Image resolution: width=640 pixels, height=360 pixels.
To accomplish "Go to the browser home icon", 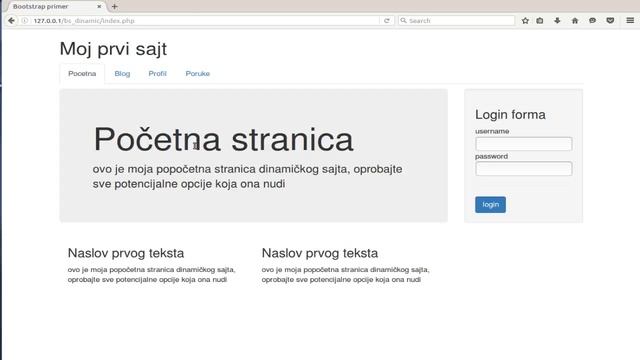I will click(x=575, y=20).
